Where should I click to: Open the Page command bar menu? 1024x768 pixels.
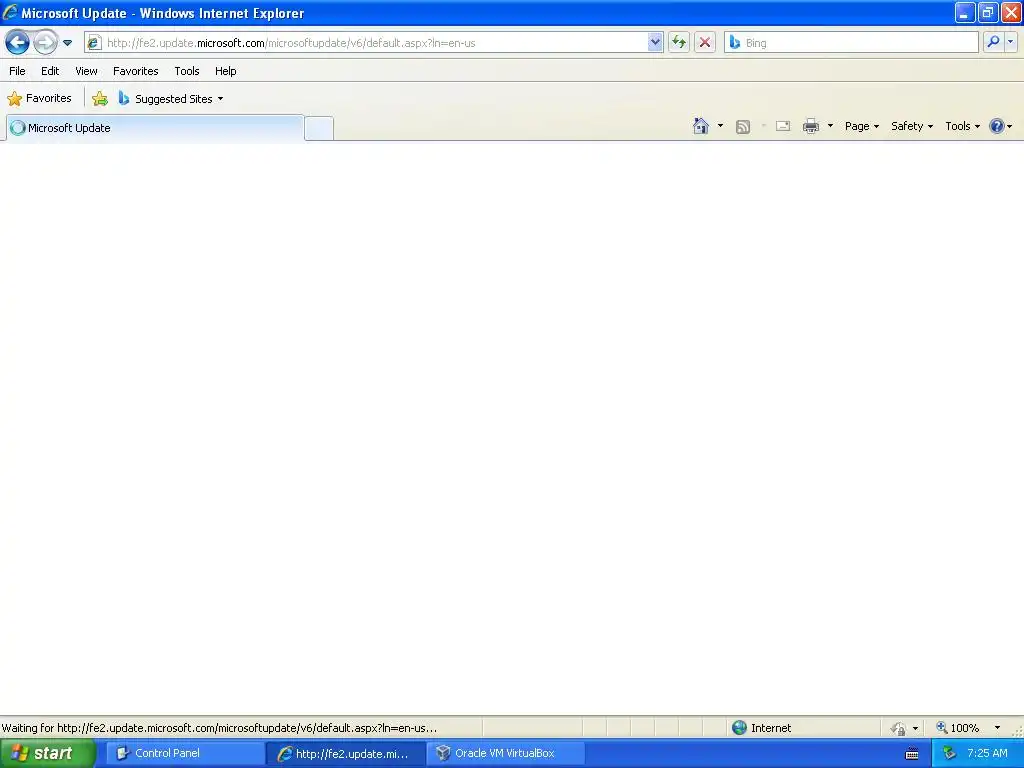[862, 126]
